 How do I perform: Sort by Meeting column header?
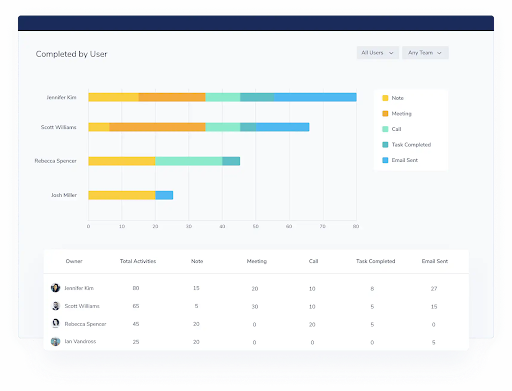[x=257, y=261]
